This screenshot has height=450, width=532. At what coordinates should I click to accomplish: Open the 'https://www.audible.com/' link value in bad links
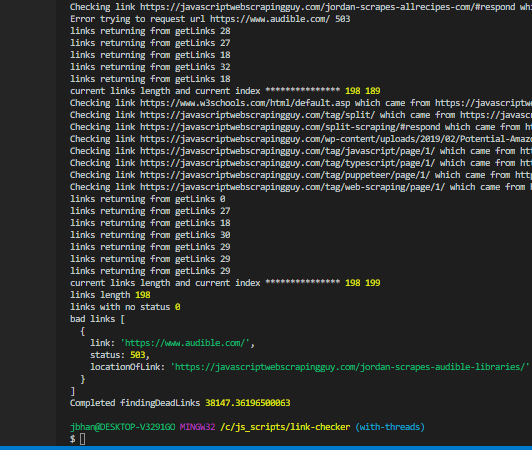tap(185, 343)
